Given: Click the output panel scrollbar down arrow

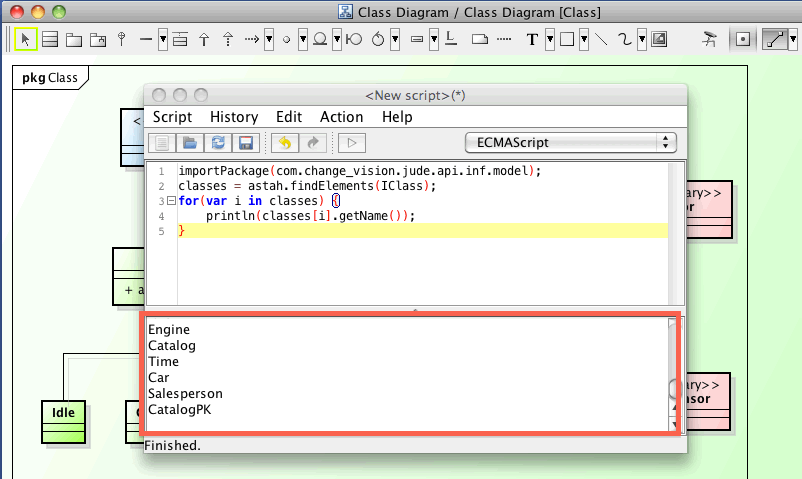Looking at the screenshot, I should 674,424.
